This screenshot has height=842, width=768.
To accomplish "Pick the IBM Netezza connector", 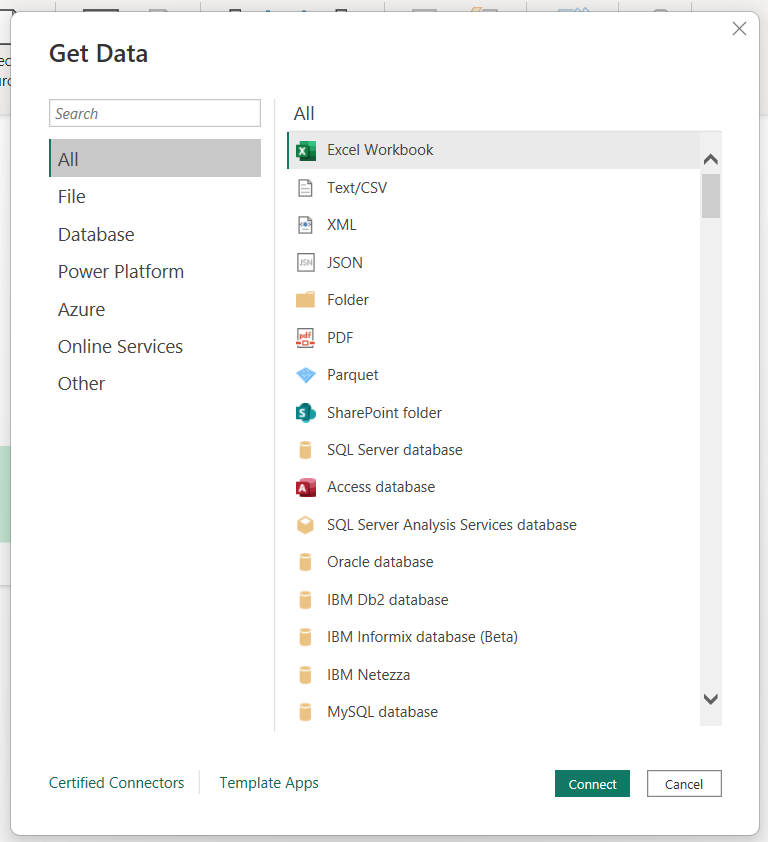I will pyautogui.click(x=369, y=674).
